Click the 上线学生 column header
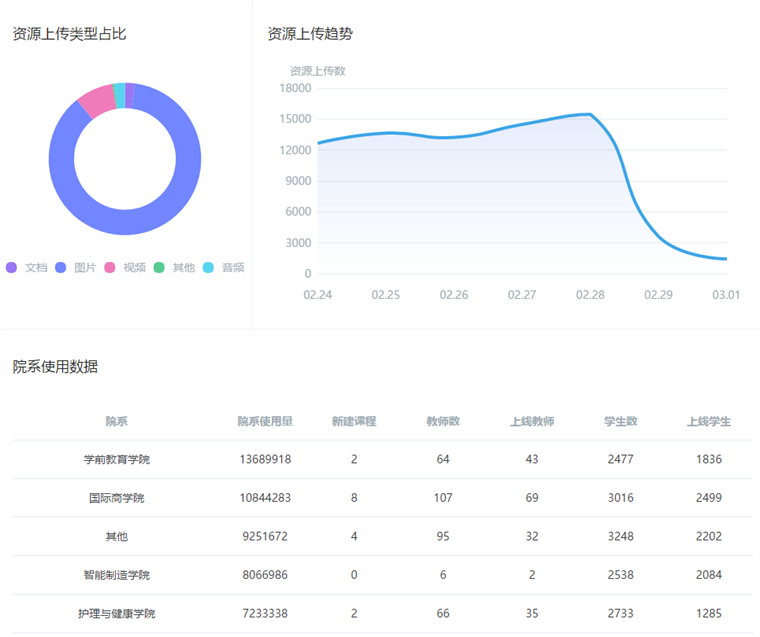 708,421
